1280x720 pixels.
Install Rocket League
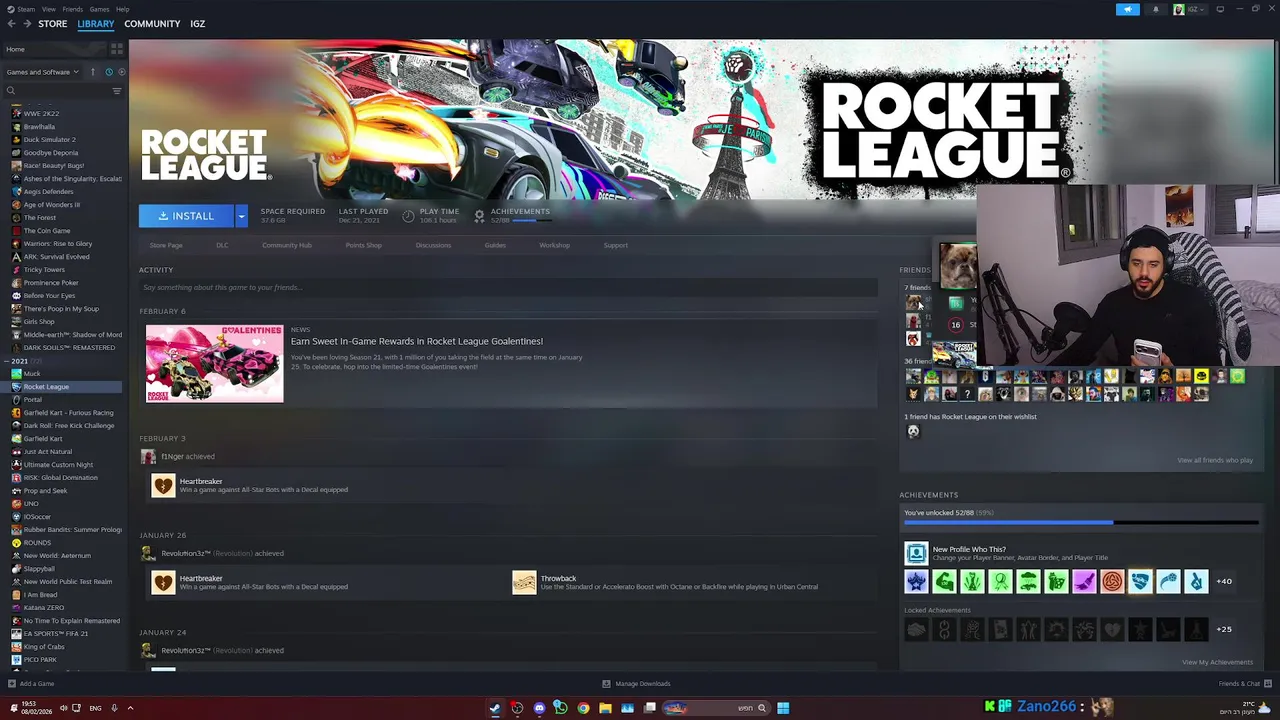tap(186, 216)
